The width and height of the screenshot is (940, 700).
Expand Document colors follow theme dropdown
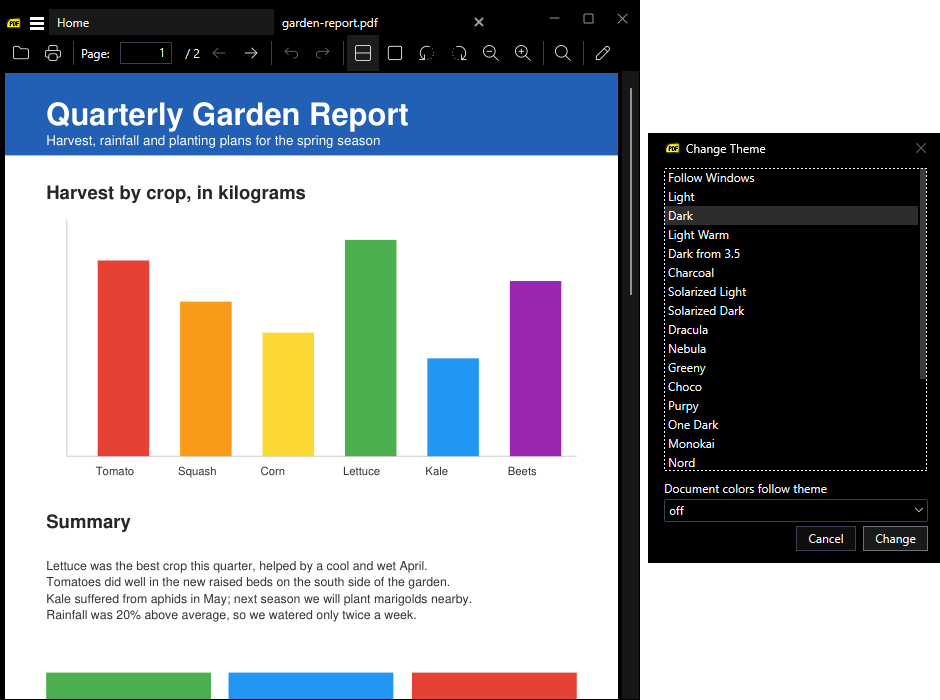pos(796,511)
